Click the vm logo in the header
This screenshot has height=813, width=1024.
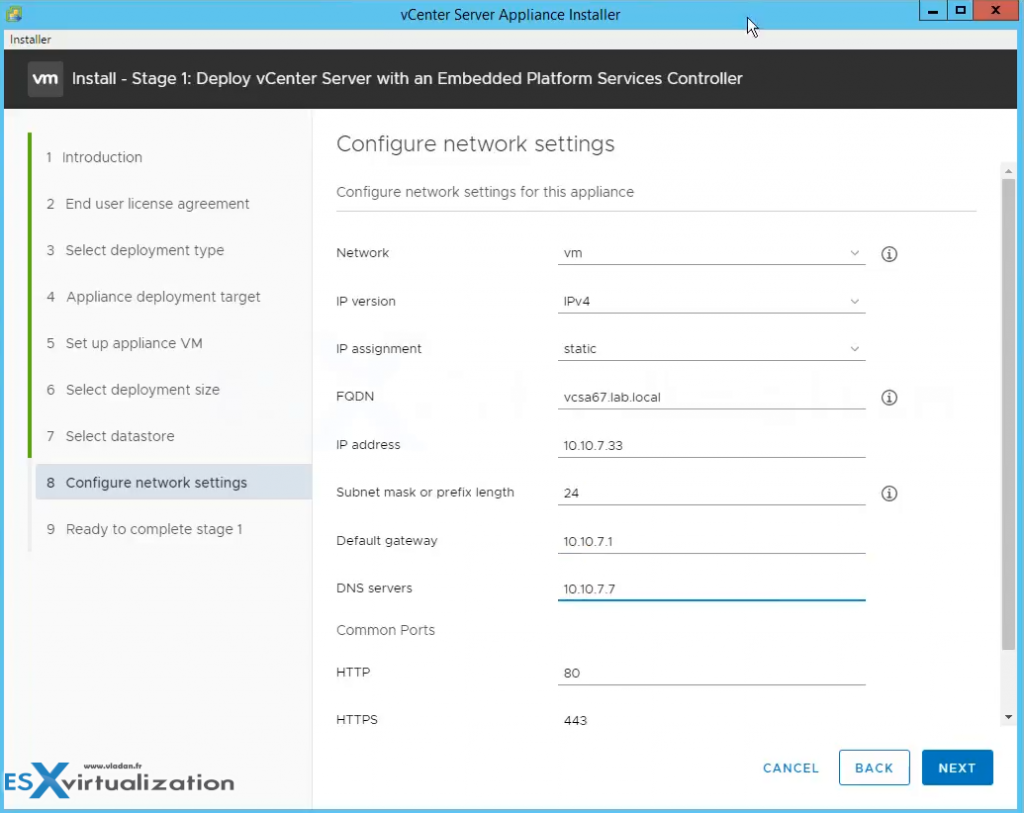point(44,78)
